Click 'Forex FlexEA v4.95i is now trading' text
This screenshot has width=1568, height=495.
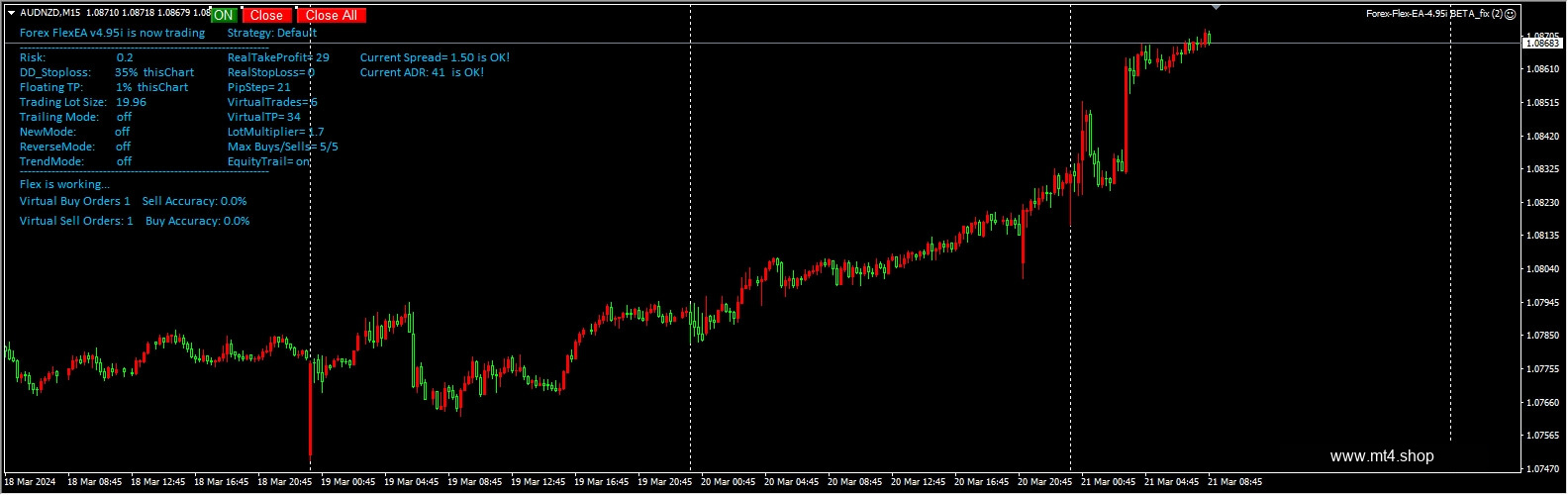[113, 33]
